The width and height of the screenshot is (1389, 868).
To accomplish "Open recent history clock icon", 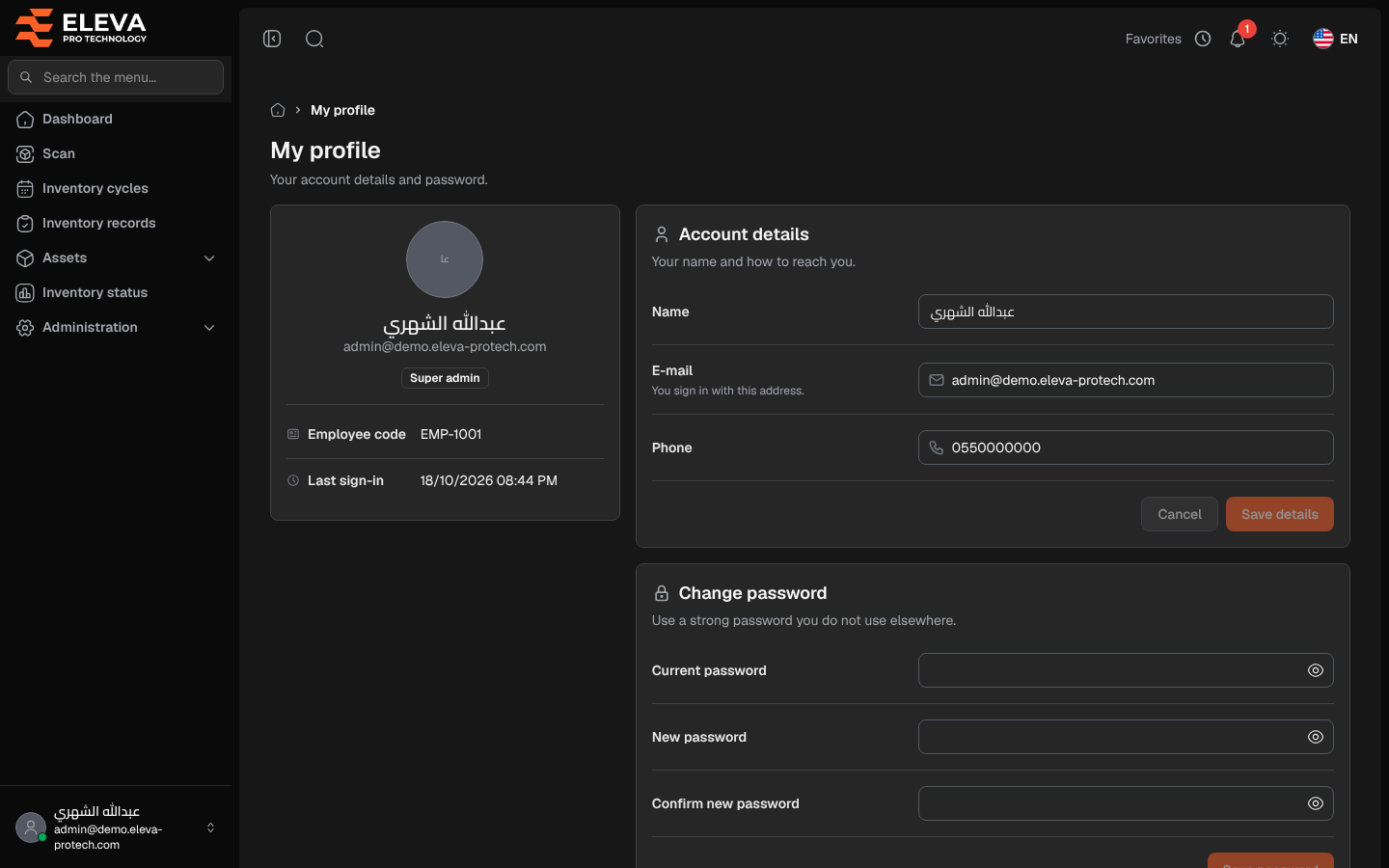I will click(1203, 39).
